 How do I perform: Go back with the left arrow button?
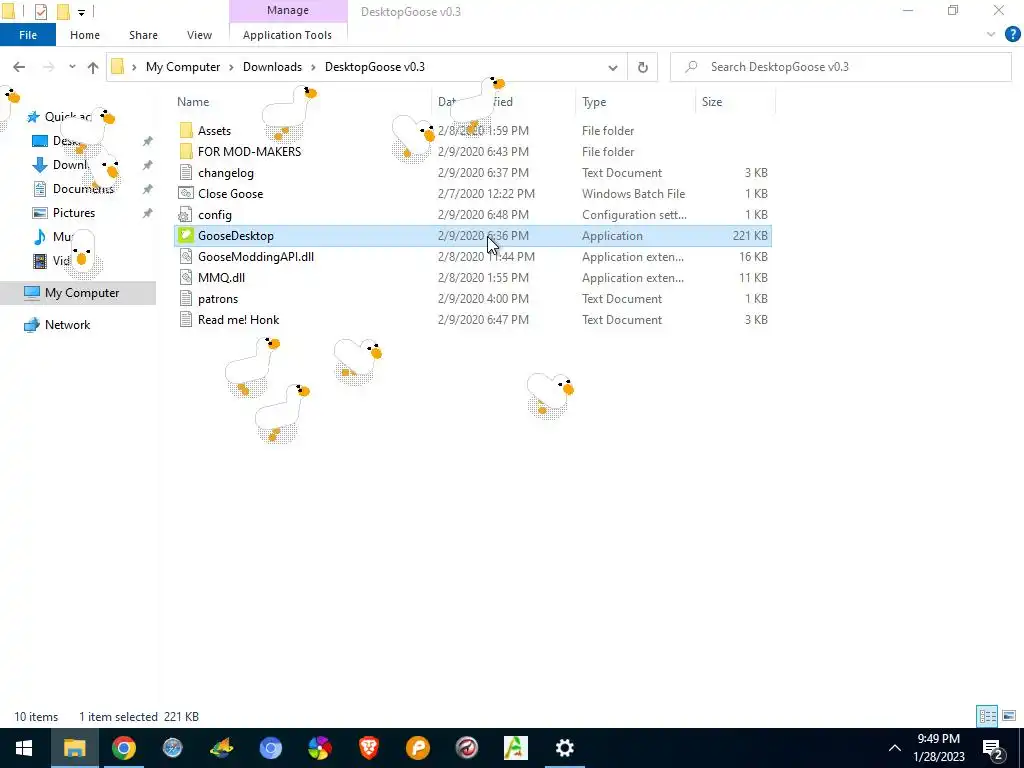click(x=19, y=67)
